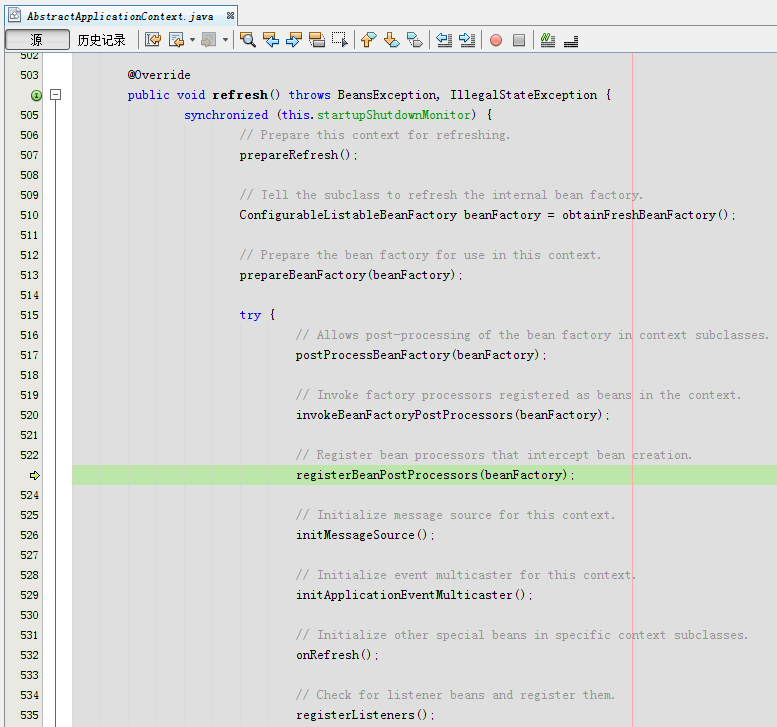Screen dimensions: 777x727
Task: Click the override annotation glyph in gutter
Action: pyautogui.click(x=36, y=95)
